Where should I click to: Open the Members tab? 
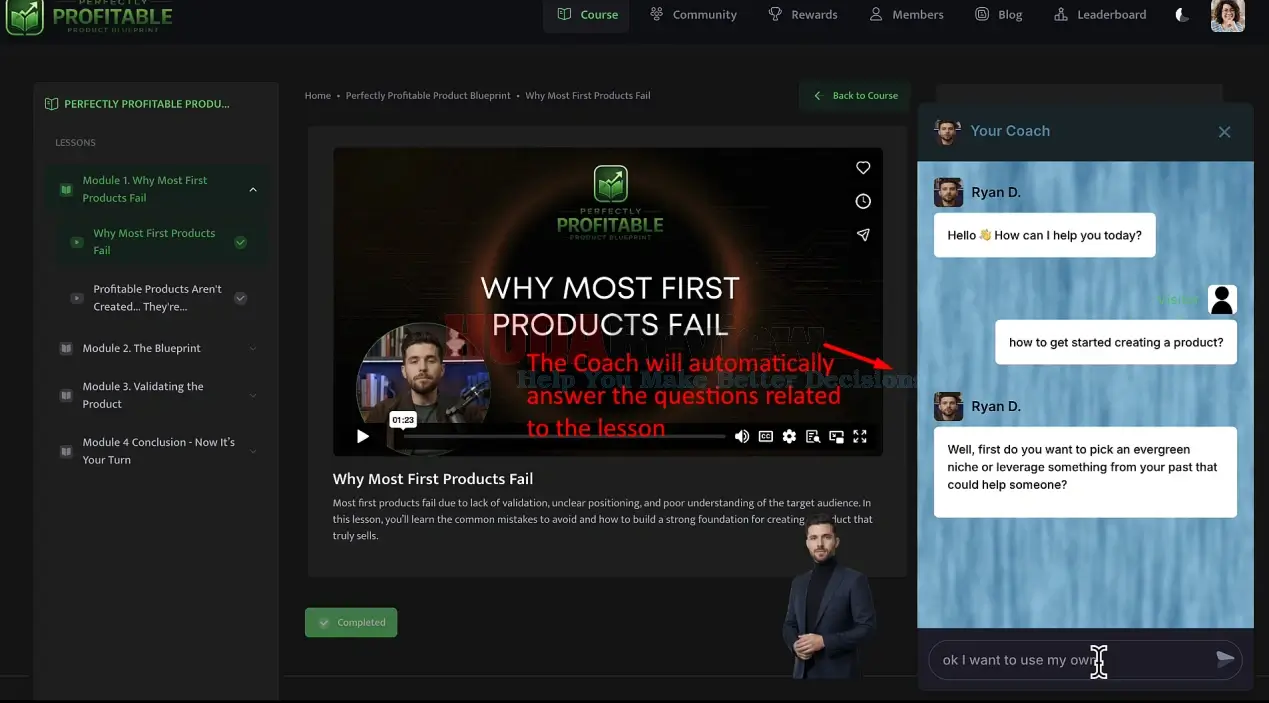906,15
